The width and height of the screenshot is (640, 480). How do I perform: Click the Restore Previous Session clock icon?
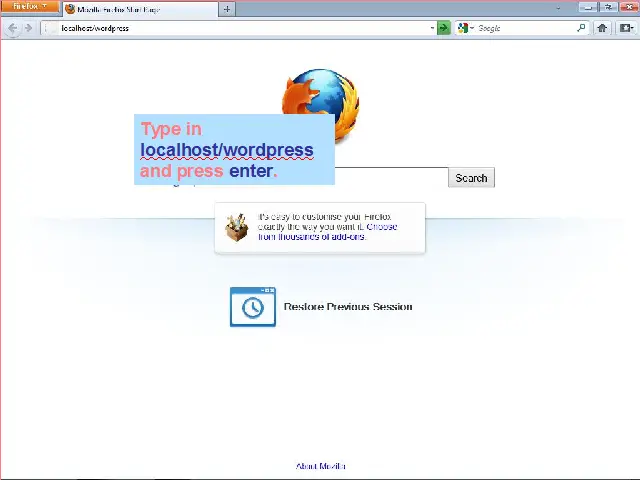pos(252,307)
